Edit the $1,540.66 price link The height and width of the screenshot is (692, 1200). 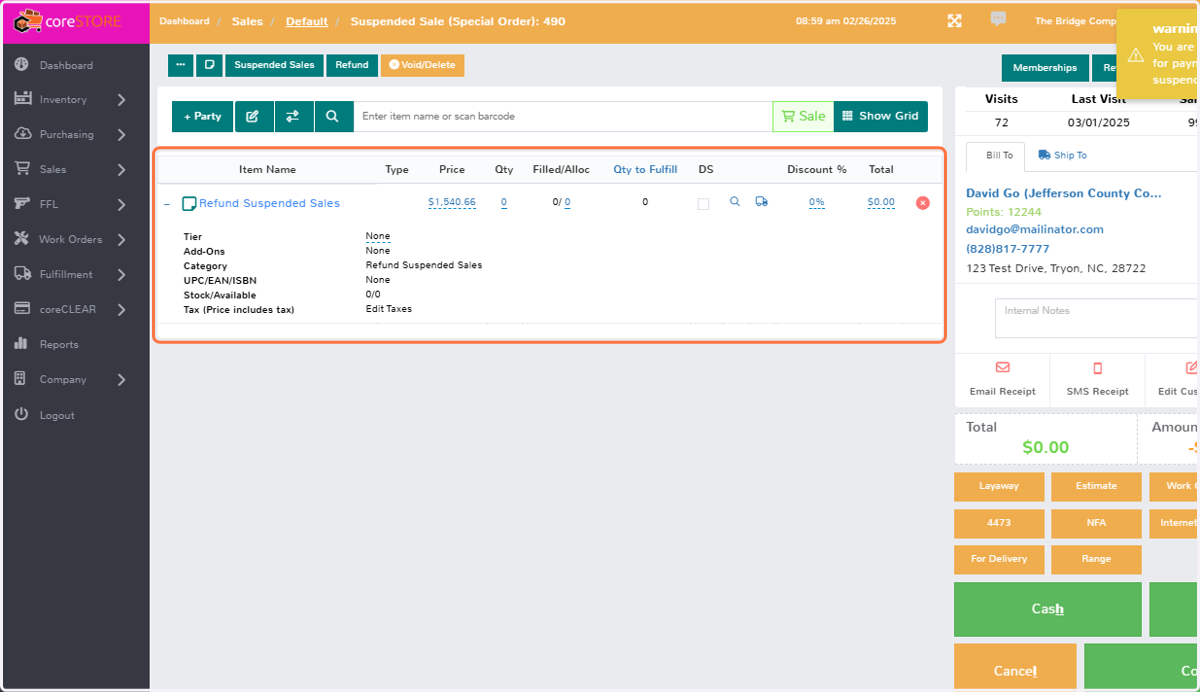point(452,202)
